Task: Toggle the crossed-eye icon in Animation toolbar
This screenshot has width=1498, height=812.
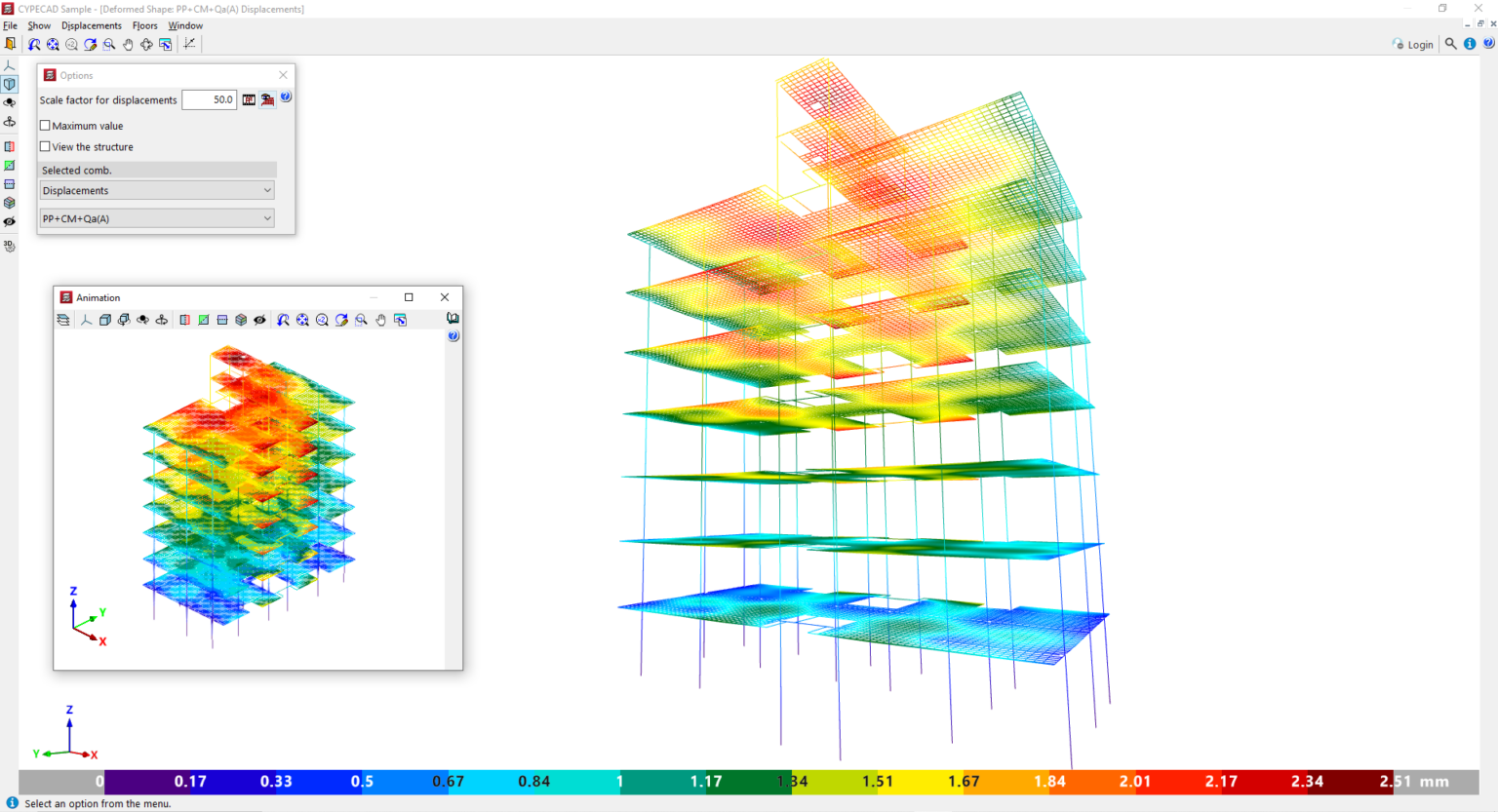Action: (259, 320)
